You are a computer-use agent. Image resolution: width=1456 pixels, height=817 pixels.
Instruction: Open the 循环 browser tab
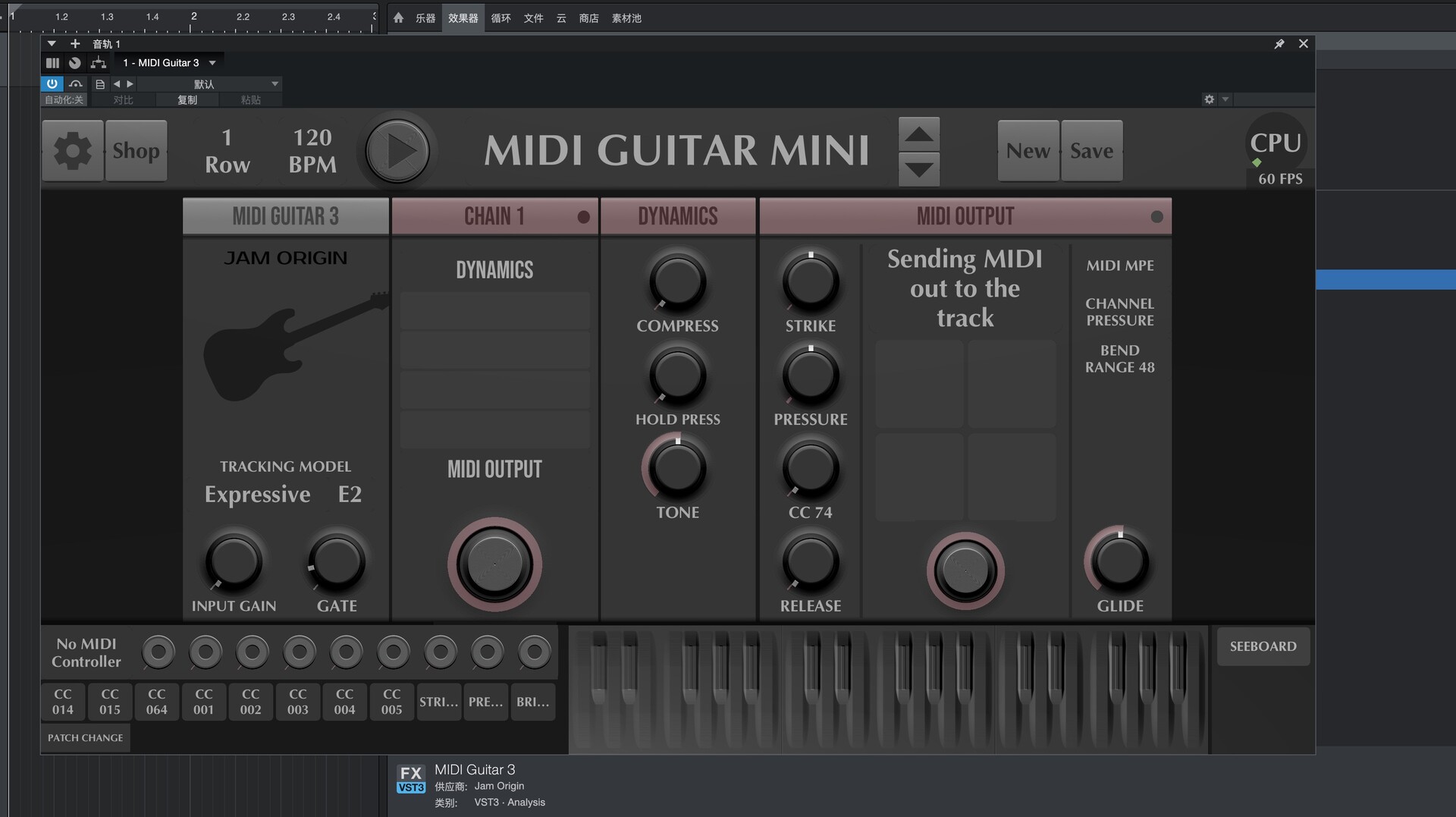(500, 18)
